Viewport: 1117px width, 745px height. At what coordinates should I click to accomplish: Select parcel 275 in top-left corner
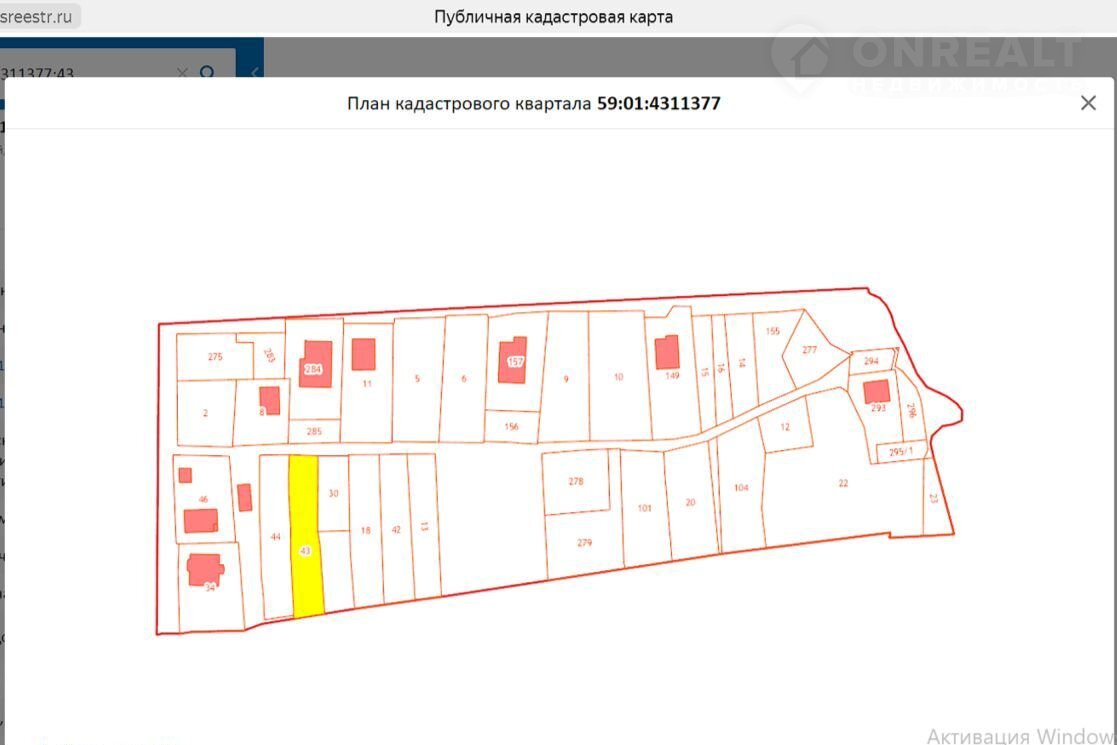click(214, 357)
